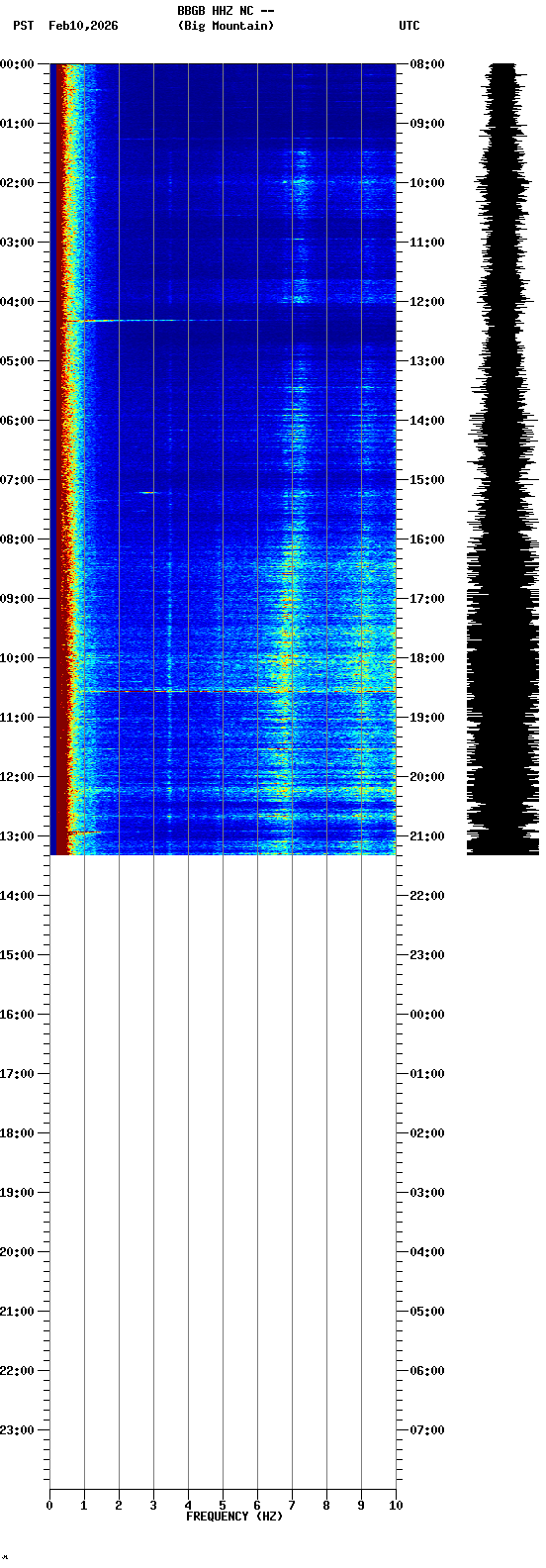This screenshot has width=546, height=1568.
Task: Click the 07:00 UTC time label
Action: pyautogui.click(x=427, y=1430)
